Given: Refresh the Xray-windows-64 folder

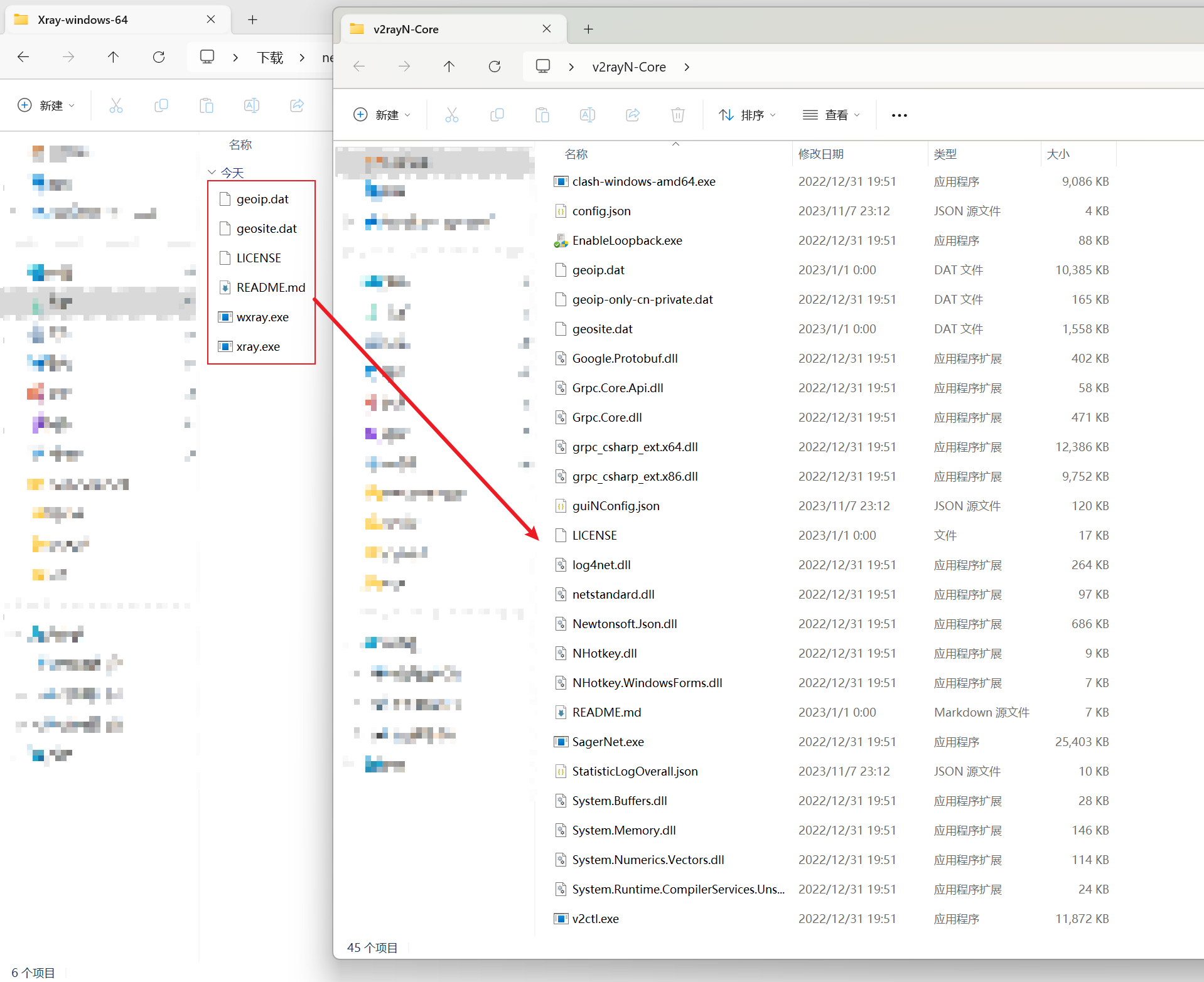Looking at the screenshot, I should coord(159,57).
